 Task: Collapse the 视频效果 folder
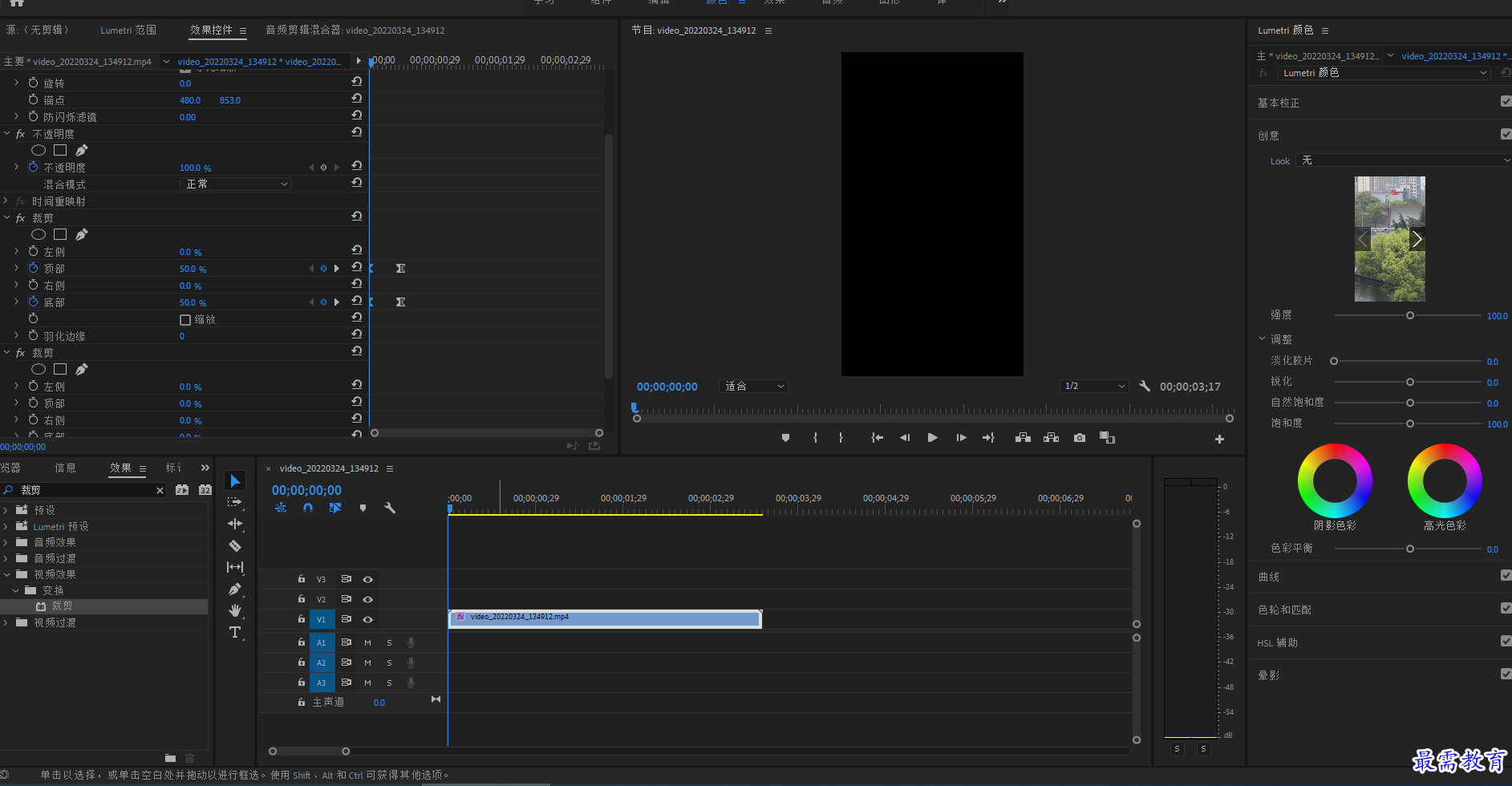[x=6, y=574]
